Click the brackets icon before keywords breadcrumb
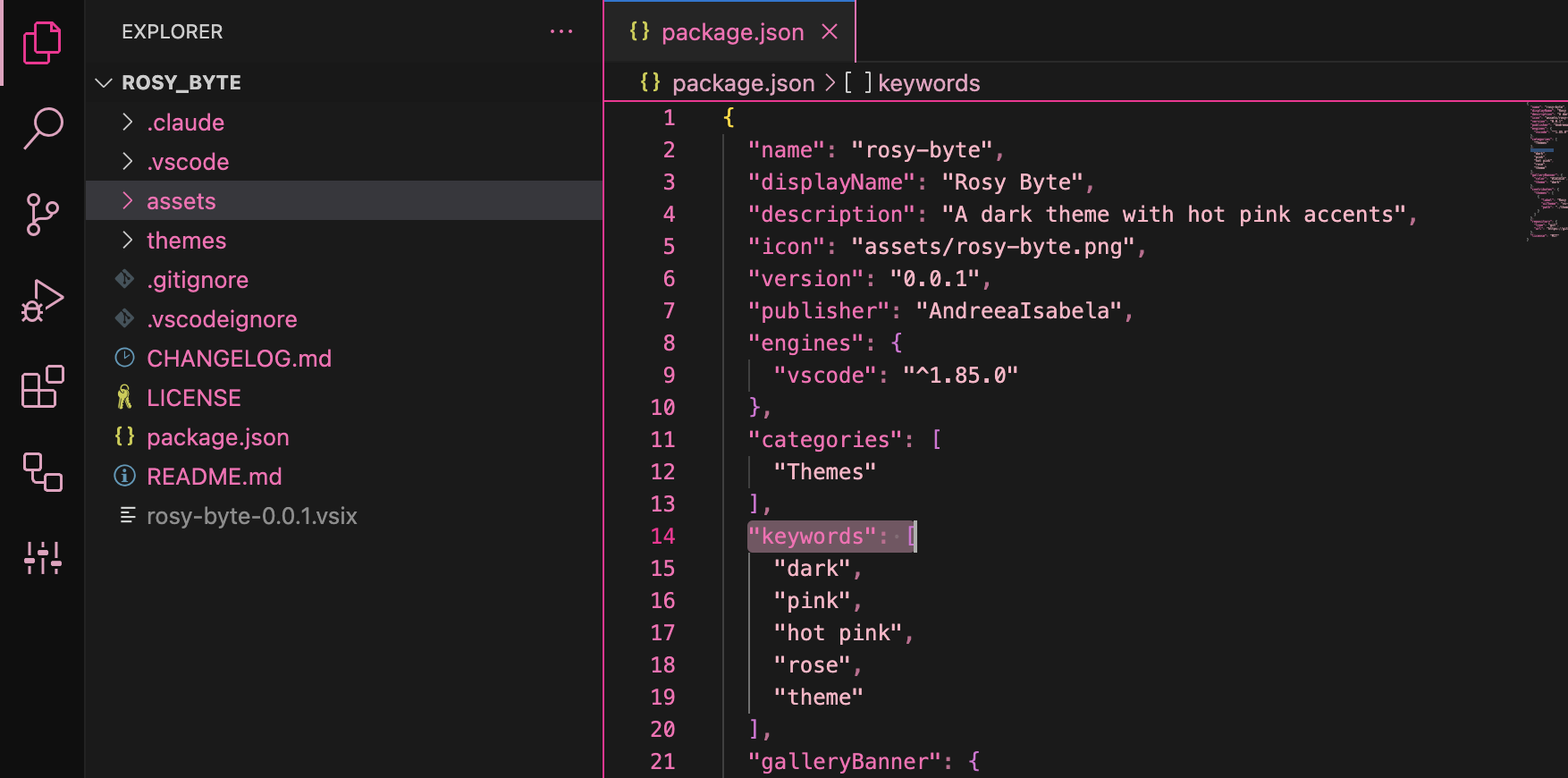 [858, 82]
